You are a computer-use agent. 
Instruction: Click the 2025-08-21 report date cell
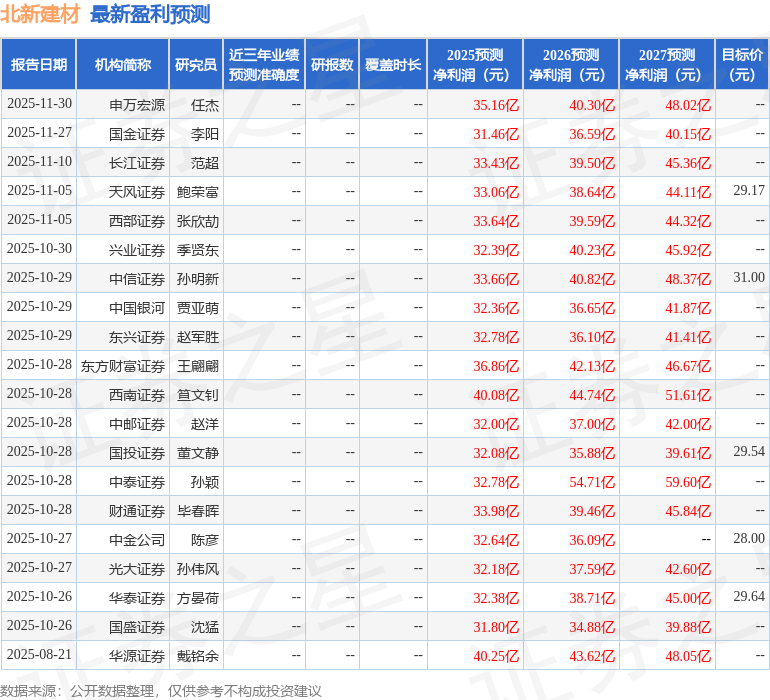coord(39,656)
